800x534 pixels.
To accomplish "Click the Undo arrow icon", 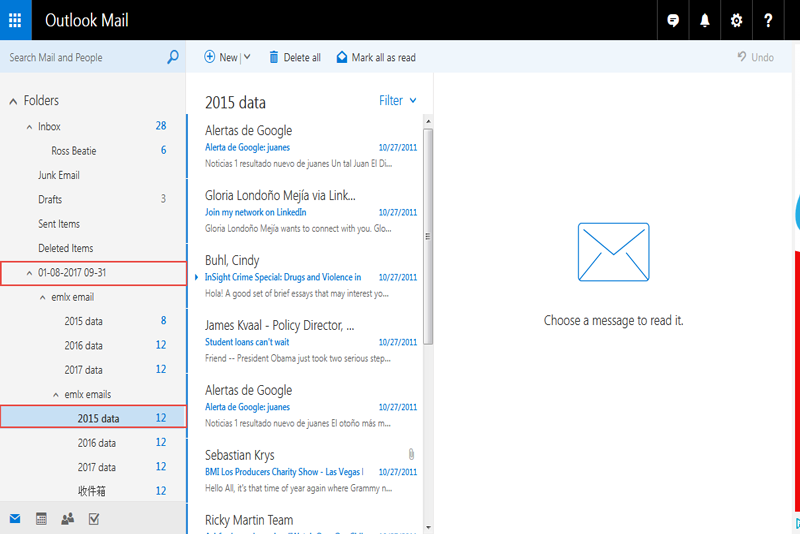I will coord(742,57).
